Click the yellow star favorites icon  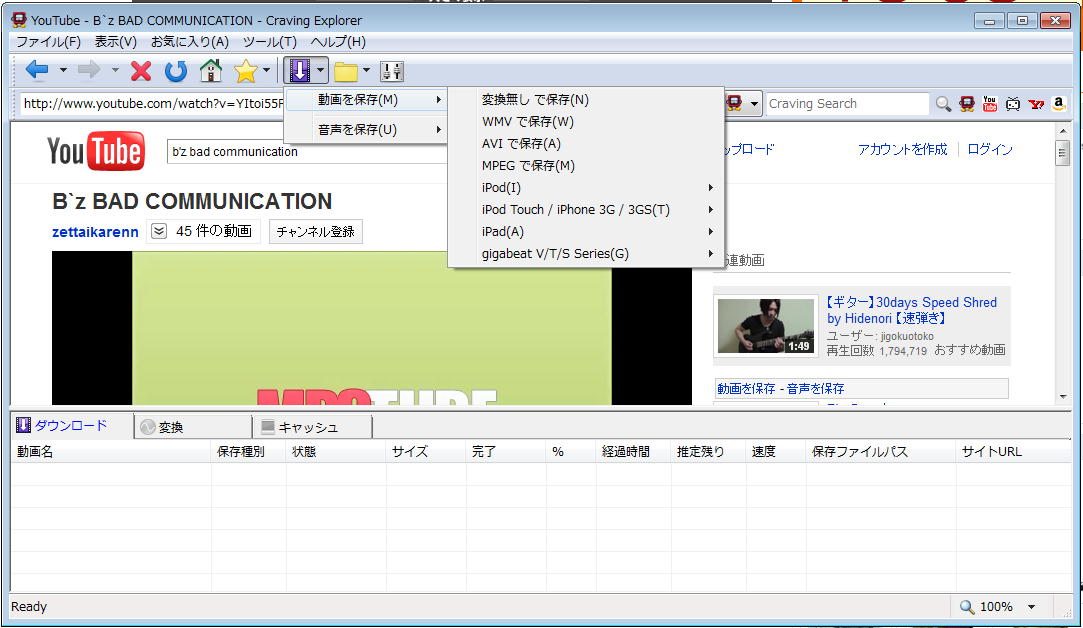point(245,70)
